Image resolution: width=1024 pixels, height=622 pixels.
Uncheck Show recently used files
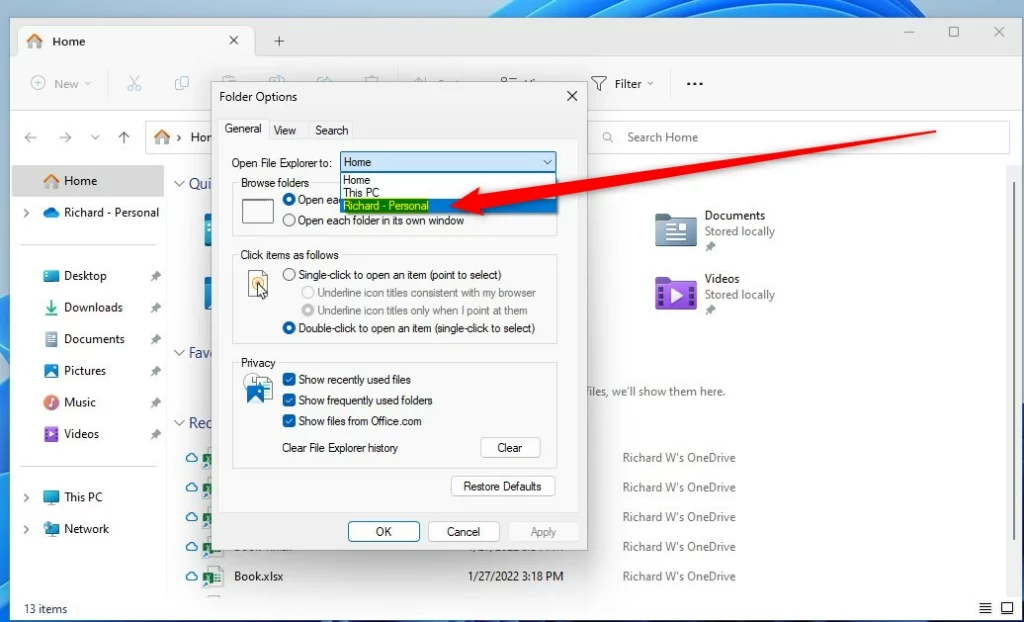(x=287, y=379)
